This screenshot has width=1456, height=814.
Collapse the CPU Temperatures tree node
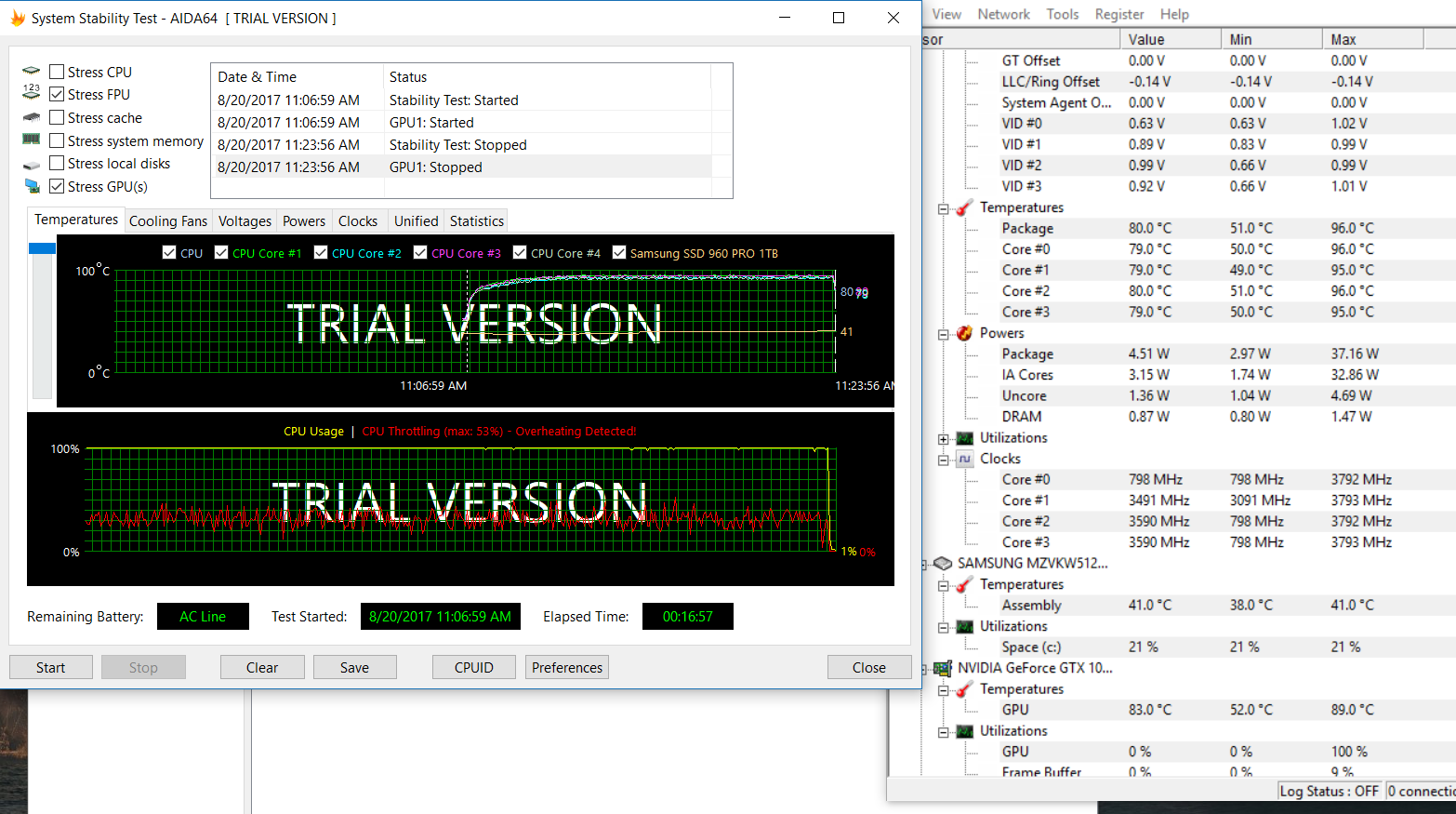click(943, 208)
